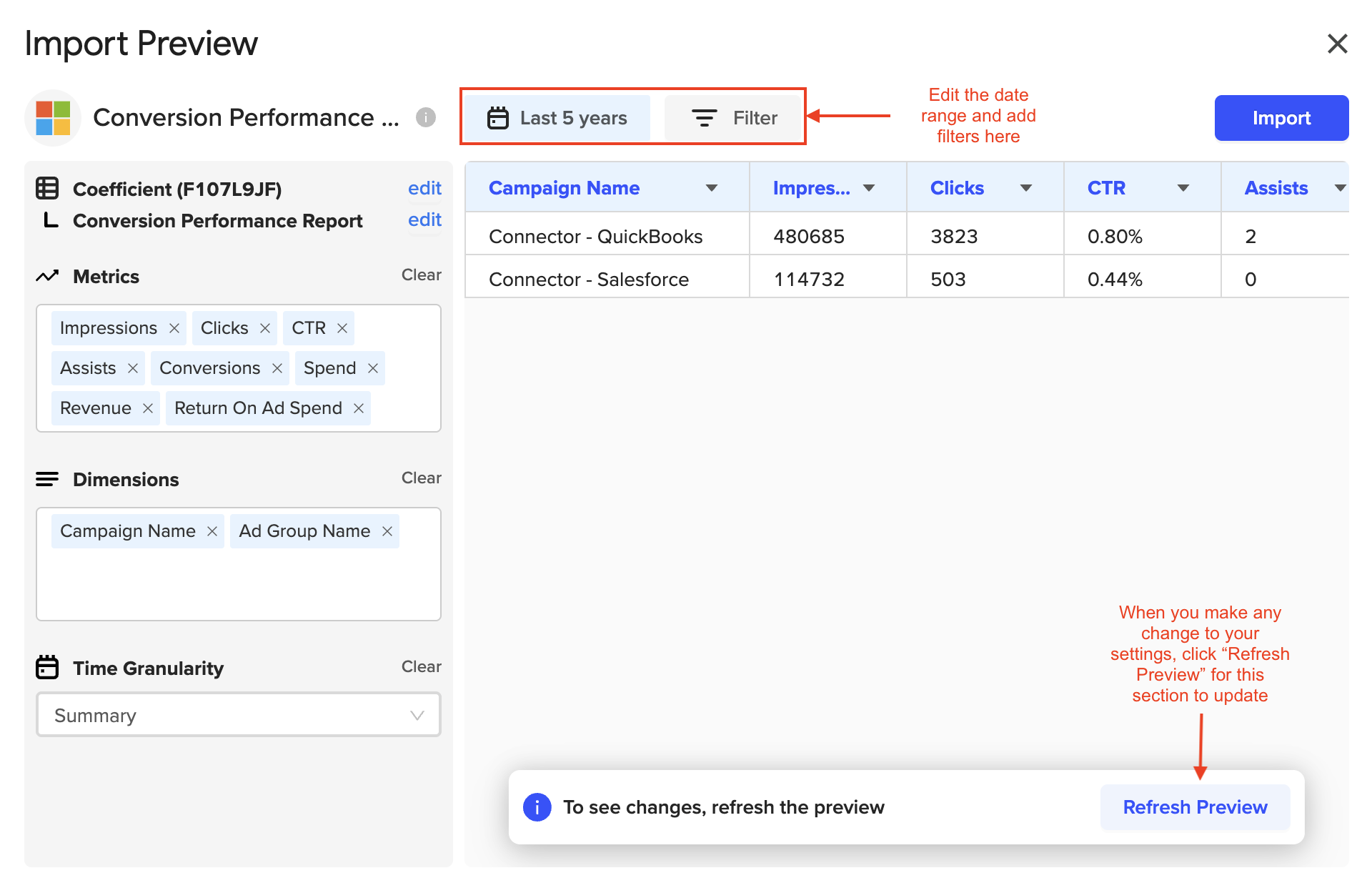
Task: Remove the Spend metric chip
Action: [373, 368]
